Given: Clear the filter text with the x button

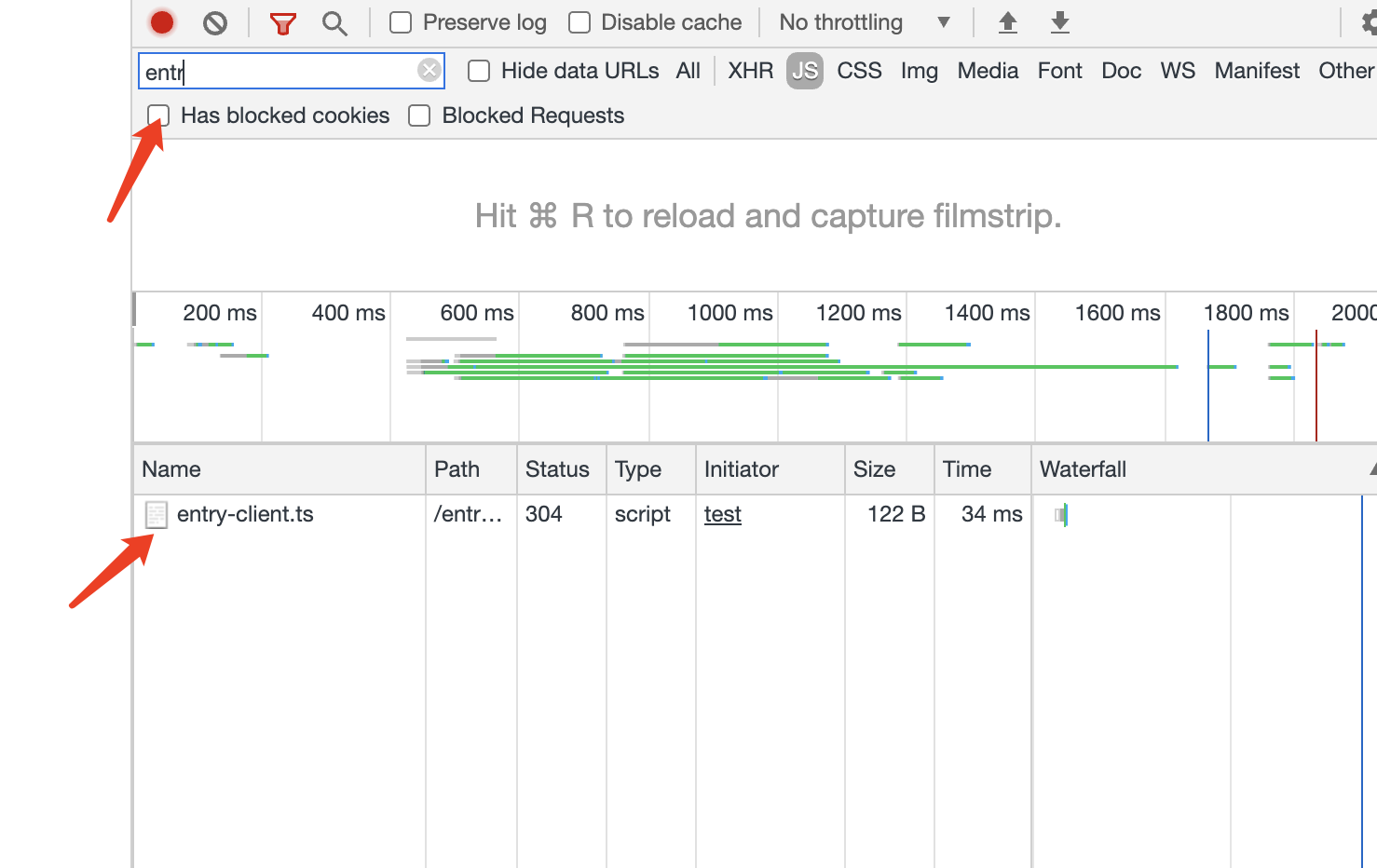Looking at the screenshot, I should pyautogui.click(x=429, y=70).
